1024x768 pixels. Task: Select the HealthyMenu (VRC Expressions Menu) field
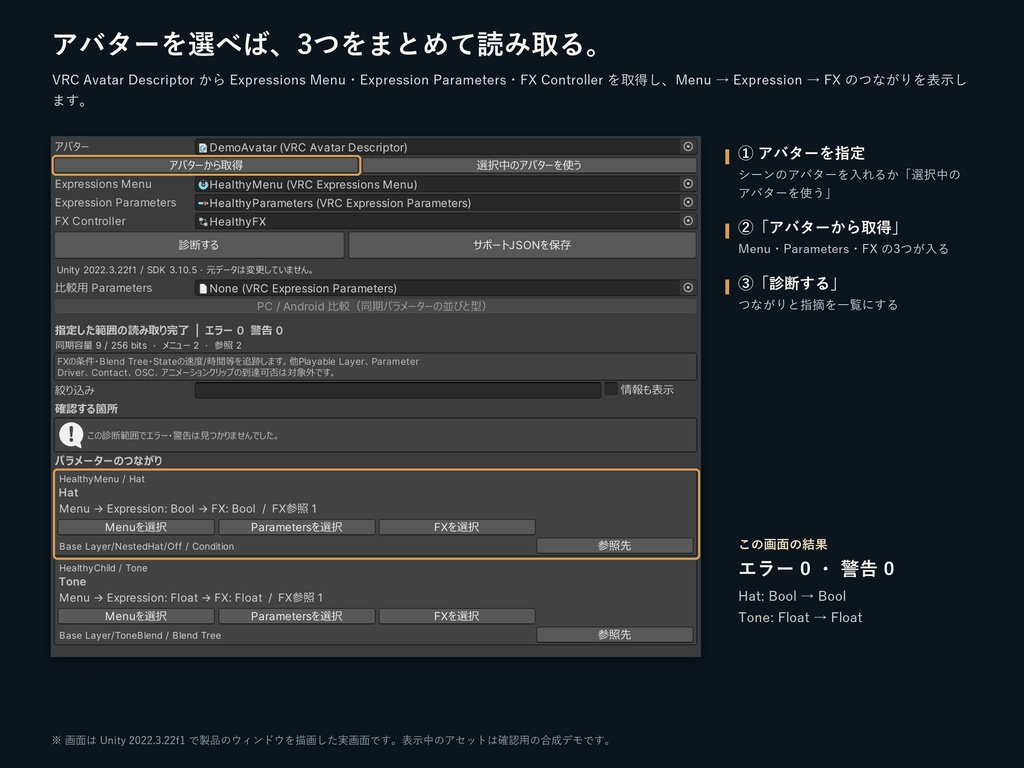pos(445,184)
